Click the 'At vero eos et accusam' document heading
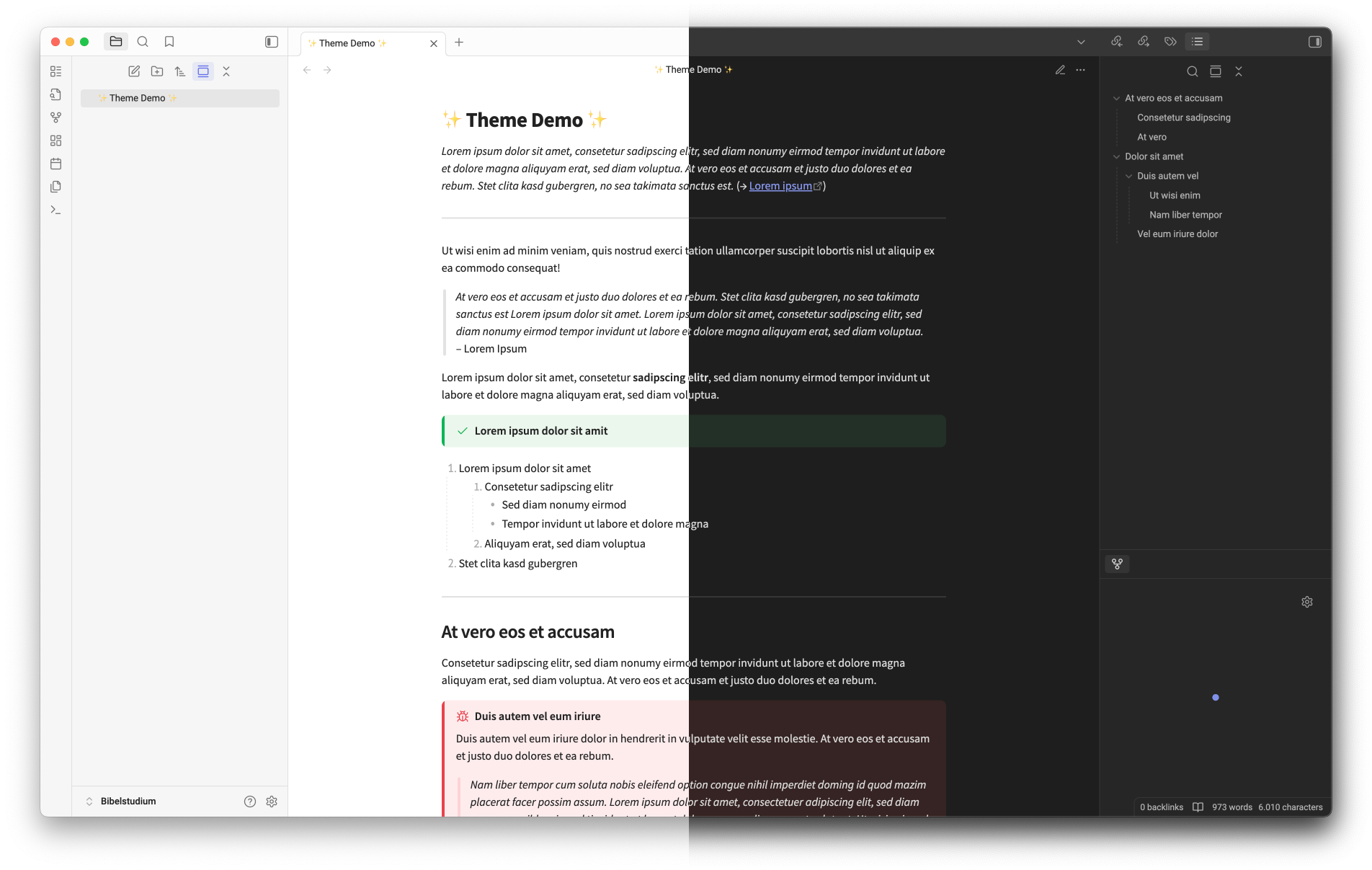Screen dimensions: 1372x870 coord(528,632)
